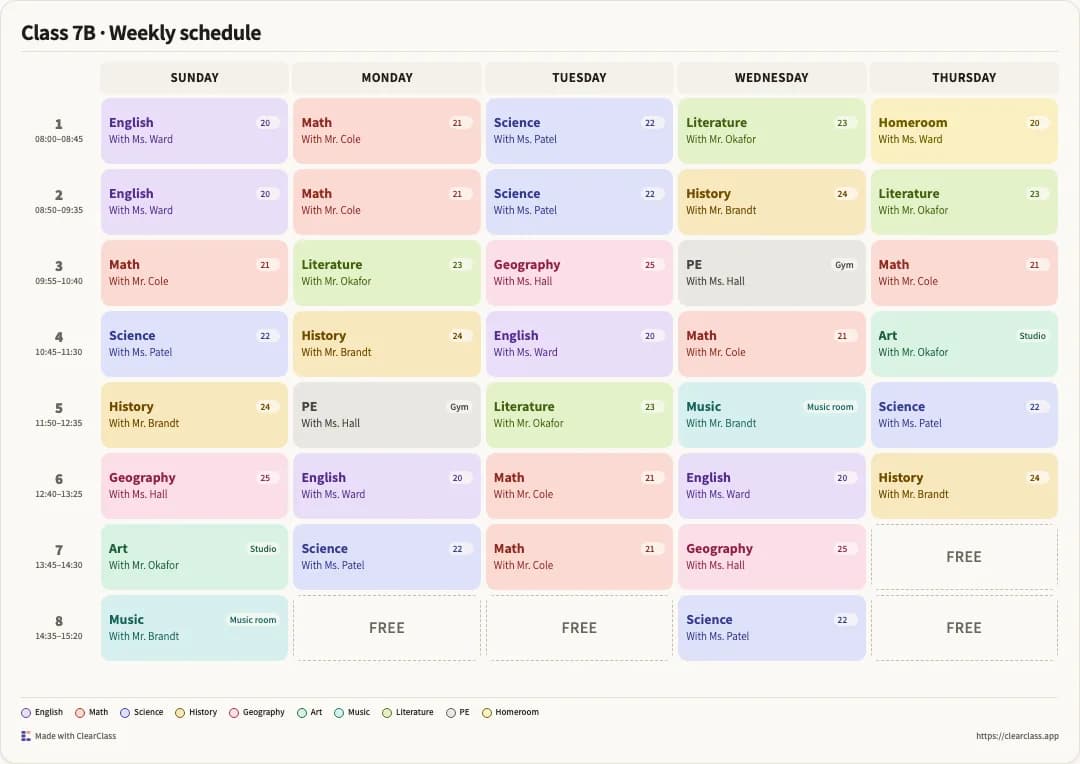The width and height of the screenshot is (1080, 764).
Task: Click period 5 time label 11:50–12:35
Action: pos(59,423)
